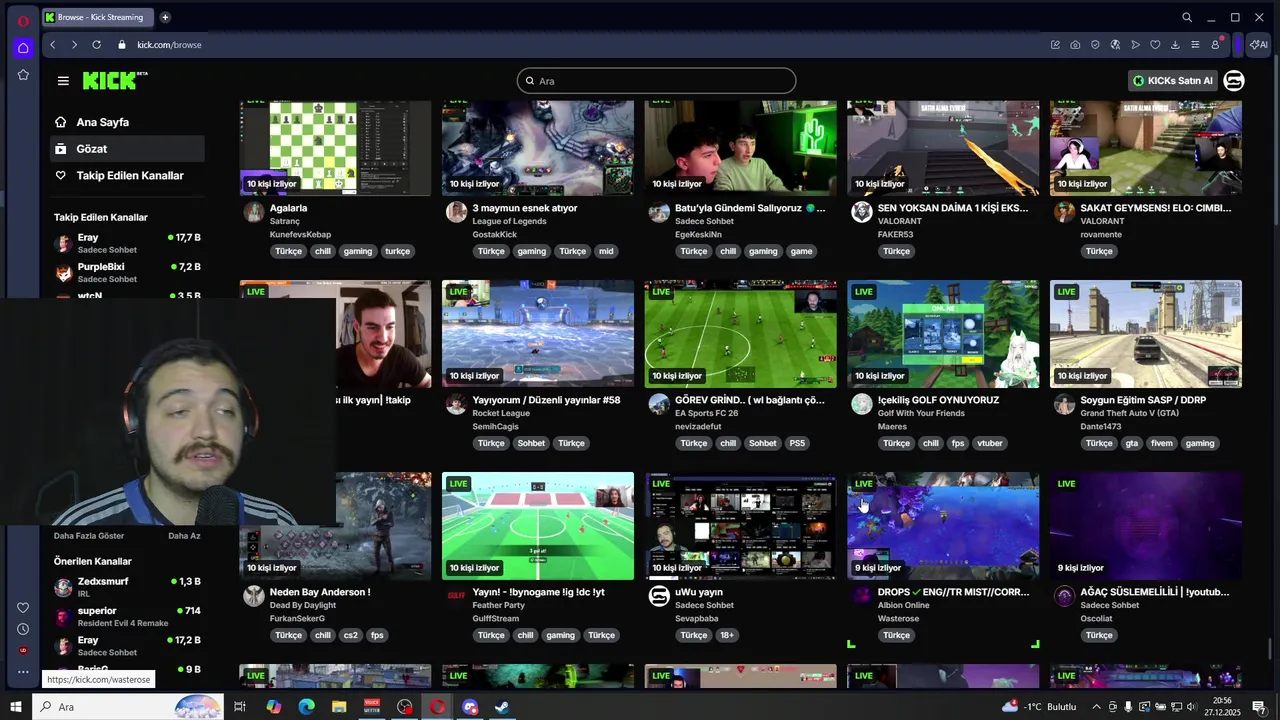Click the FAKER53 channel name
The width and height of the screenshot is (1280, 720).
895,234
